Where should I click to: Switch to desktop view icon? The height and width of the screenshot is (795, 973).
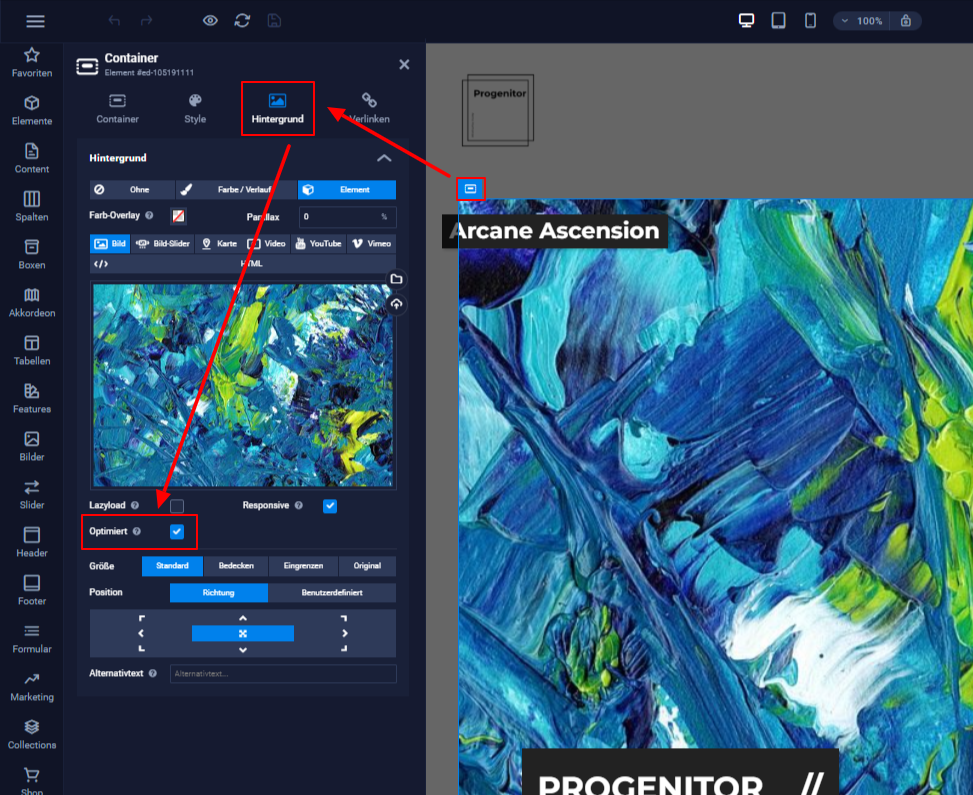pyautogui.click(x=747, y=20)
